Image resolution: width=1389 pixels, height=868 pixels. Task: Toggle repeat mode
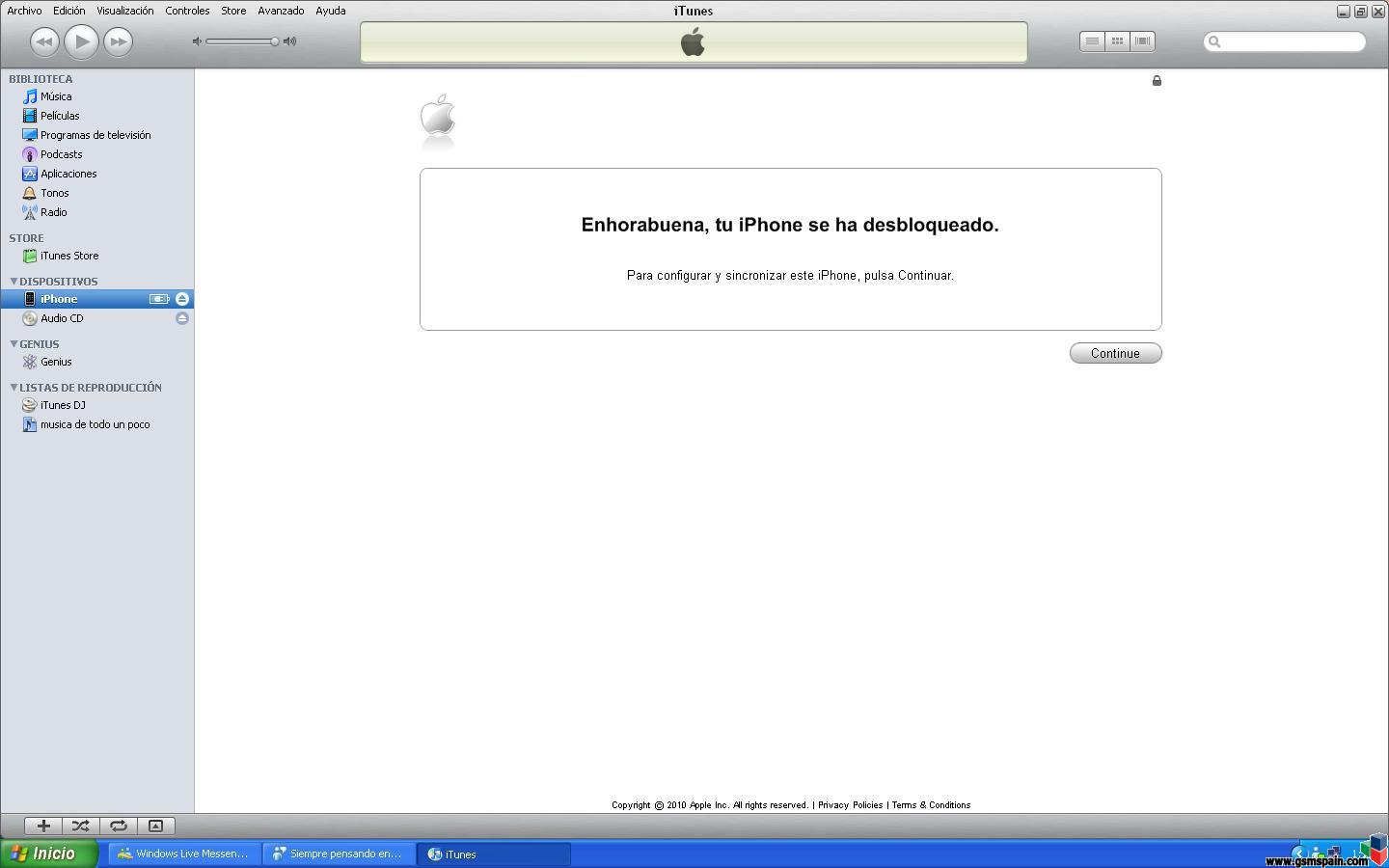(x=119, y=826)
